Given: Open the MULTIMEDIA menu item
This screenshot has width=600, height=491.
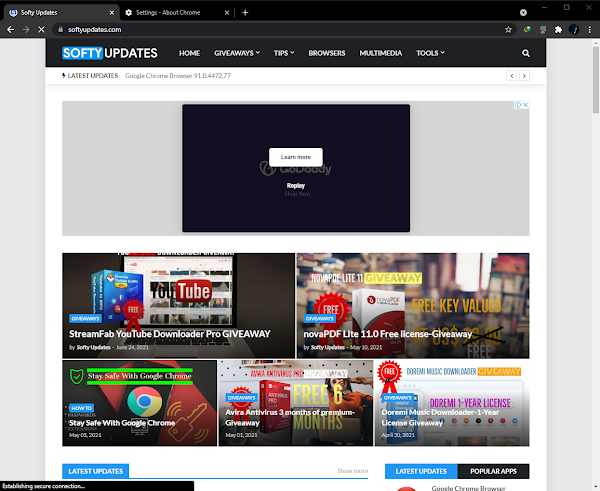Looking at the screenshot, I should [x=381, y=53].
